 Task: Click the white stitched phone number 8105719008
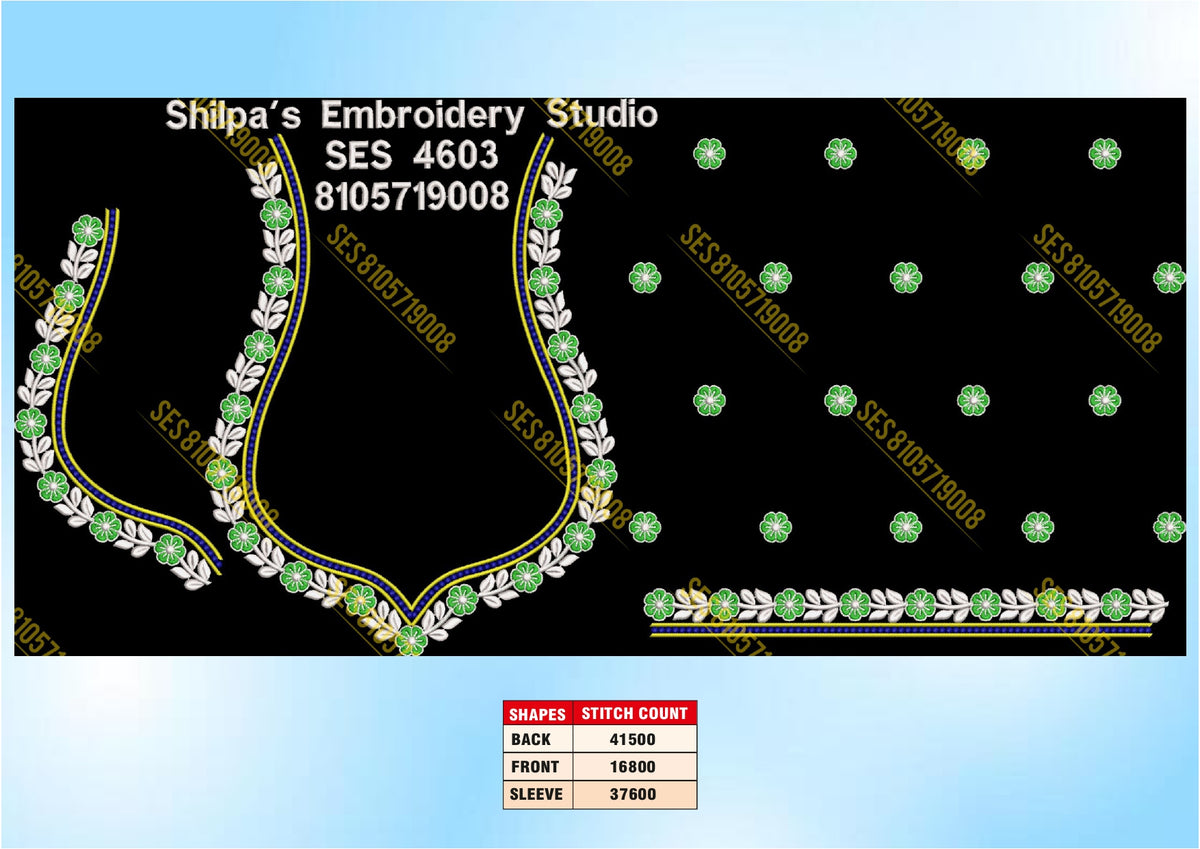tap(412, 195)
